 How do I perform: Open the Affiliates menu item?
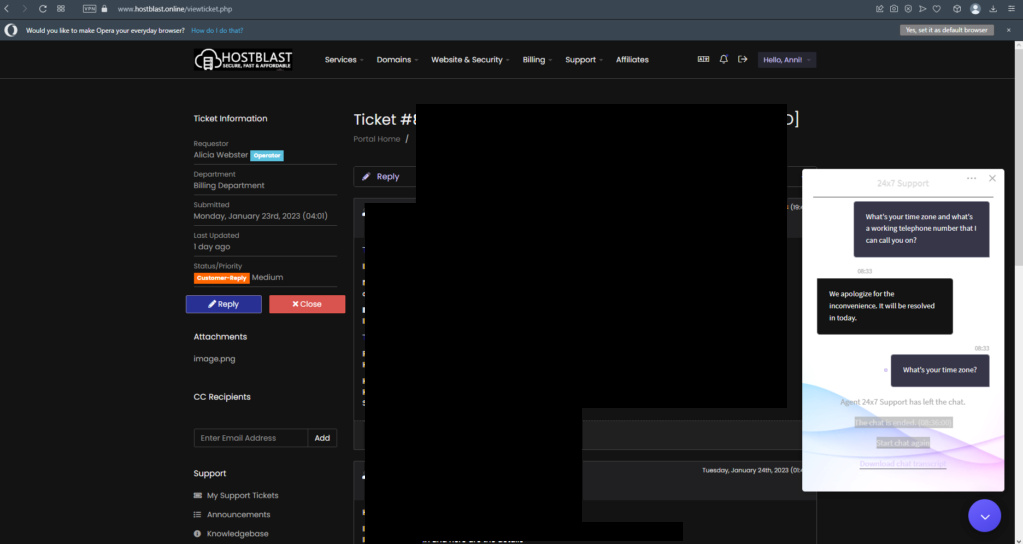click(632, 59)
